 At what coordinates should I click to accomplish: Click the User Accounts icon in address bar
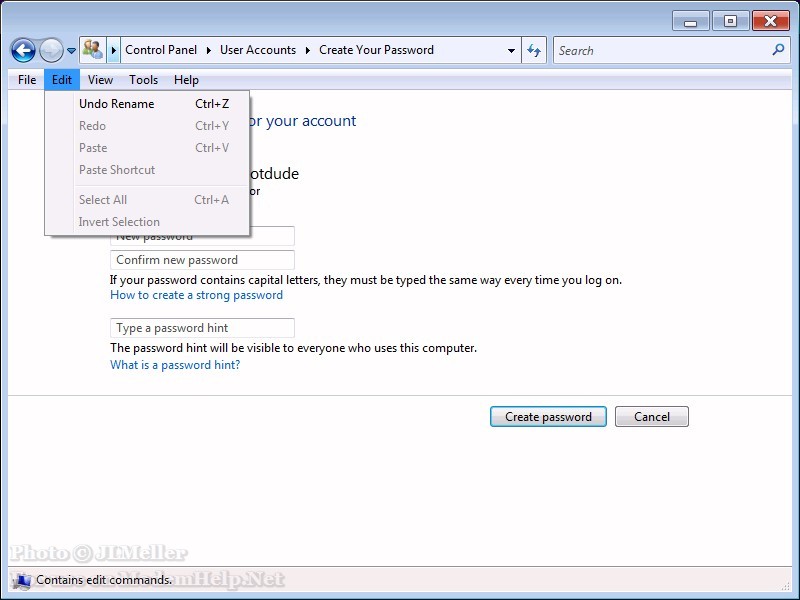pos(93,50)
